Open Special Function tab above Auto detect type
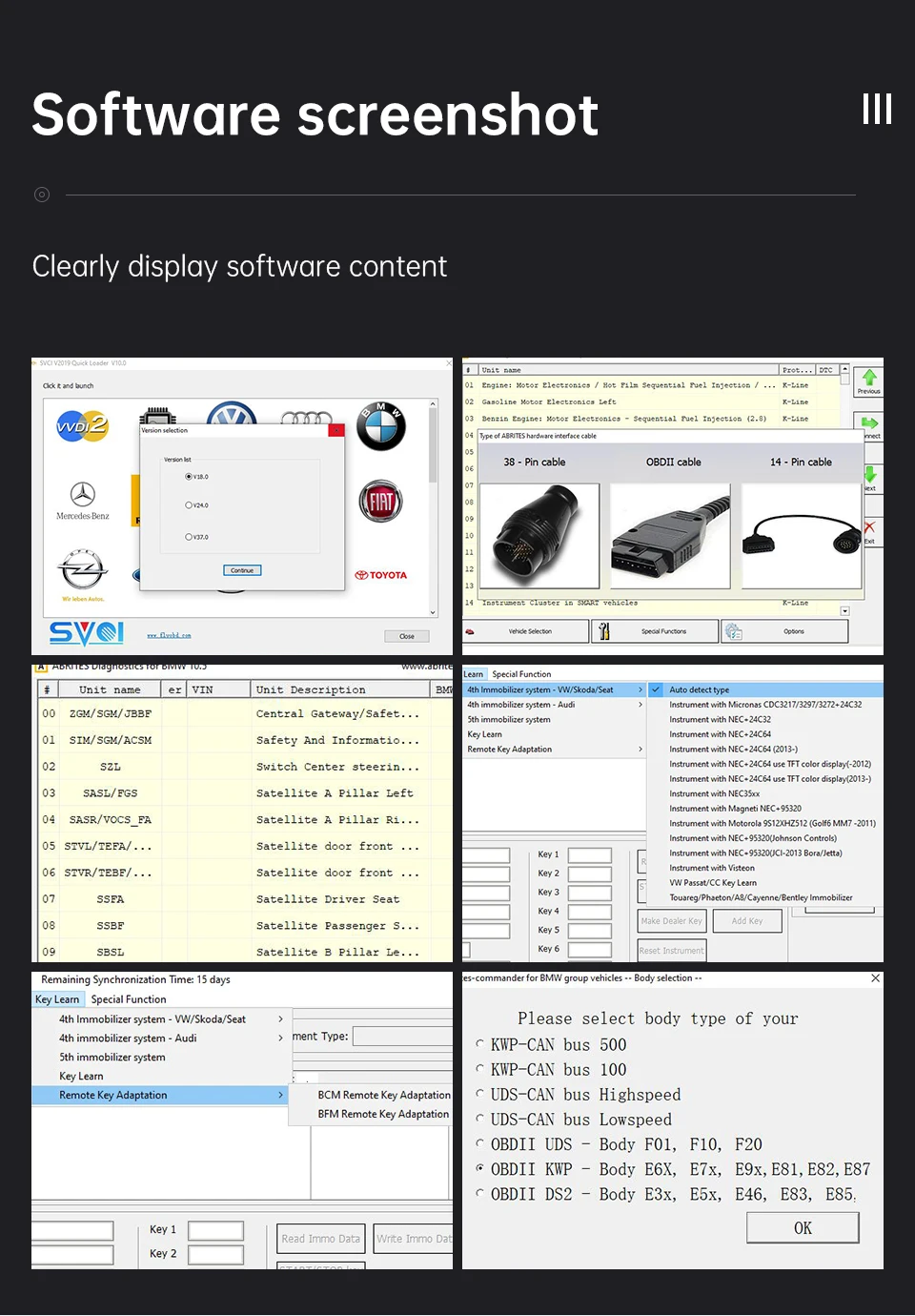The image size is (915, 1316). click(521, 674)
